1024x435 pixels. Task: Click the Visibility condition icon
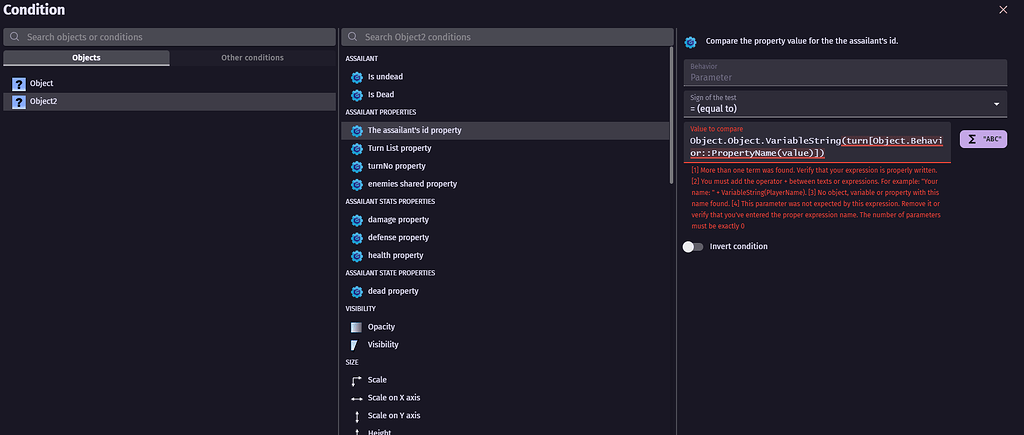356,345
